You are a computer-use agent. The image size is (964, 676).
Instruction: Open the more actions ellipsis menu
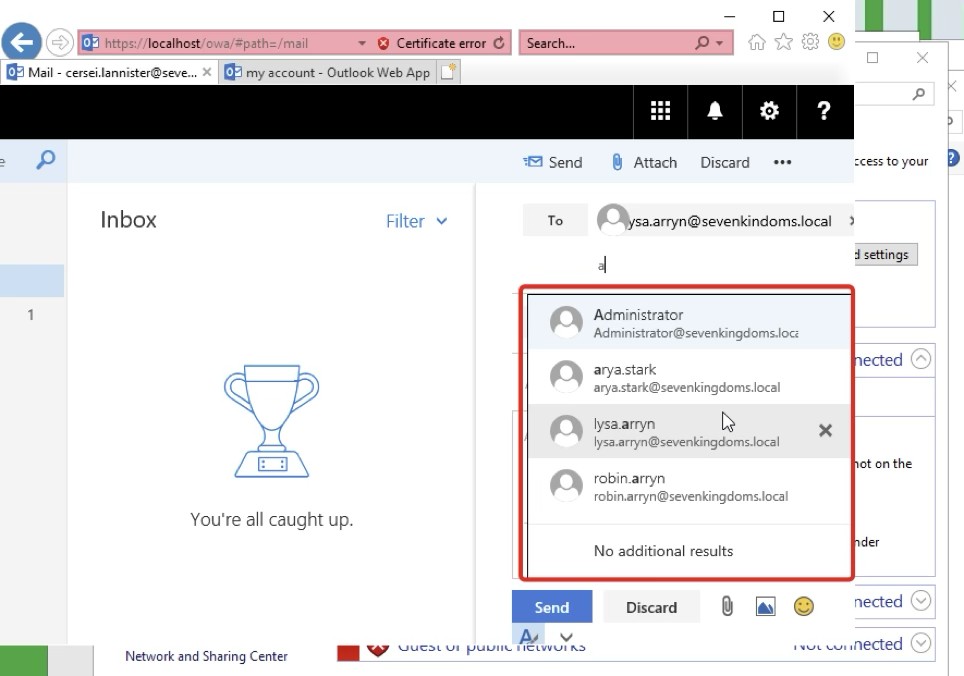click(x=782, y=162)
